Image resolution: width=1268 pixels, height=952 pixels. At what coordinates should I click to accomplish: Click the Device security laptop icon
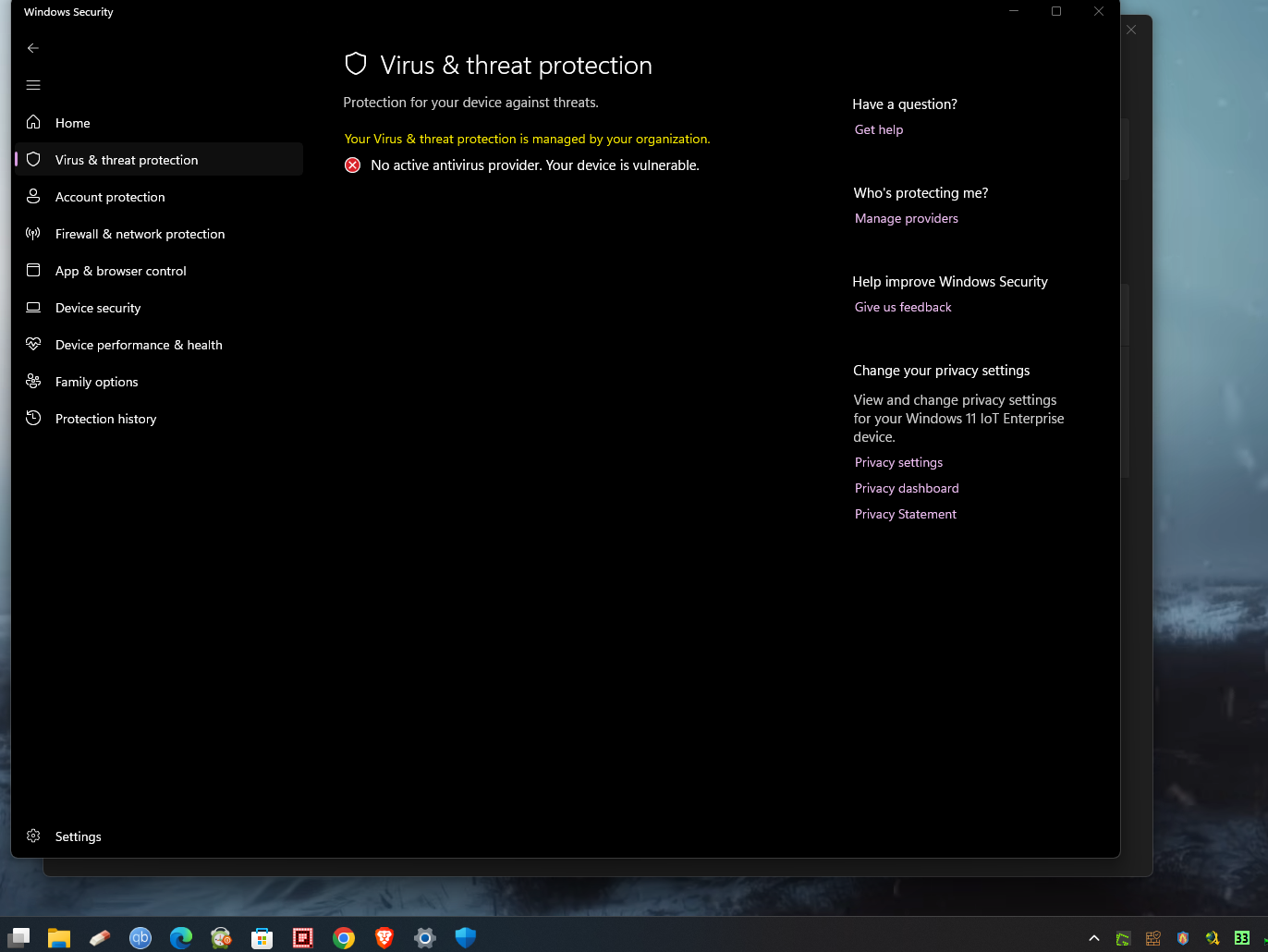tap(33, 307)
